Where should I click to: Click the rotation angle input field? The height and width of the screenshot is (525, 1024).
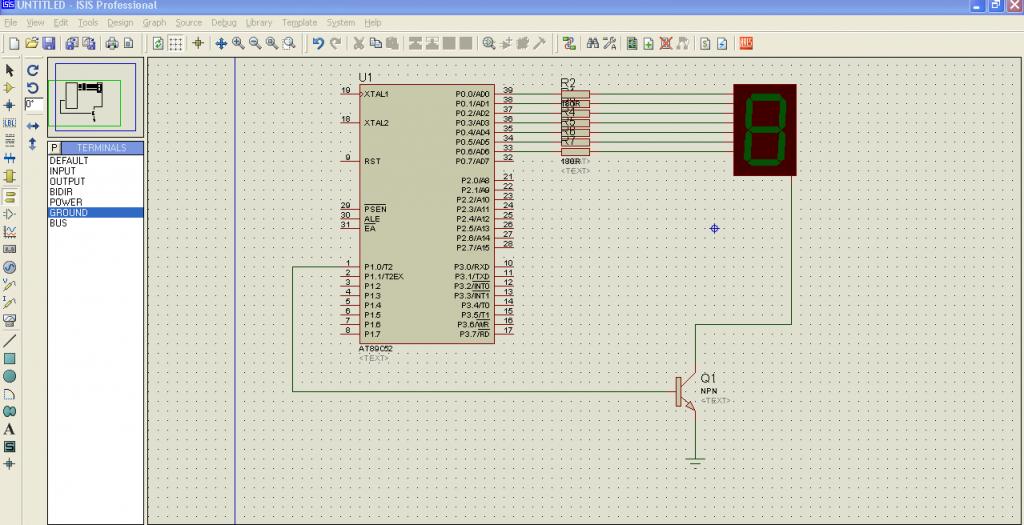coord(33,104)
